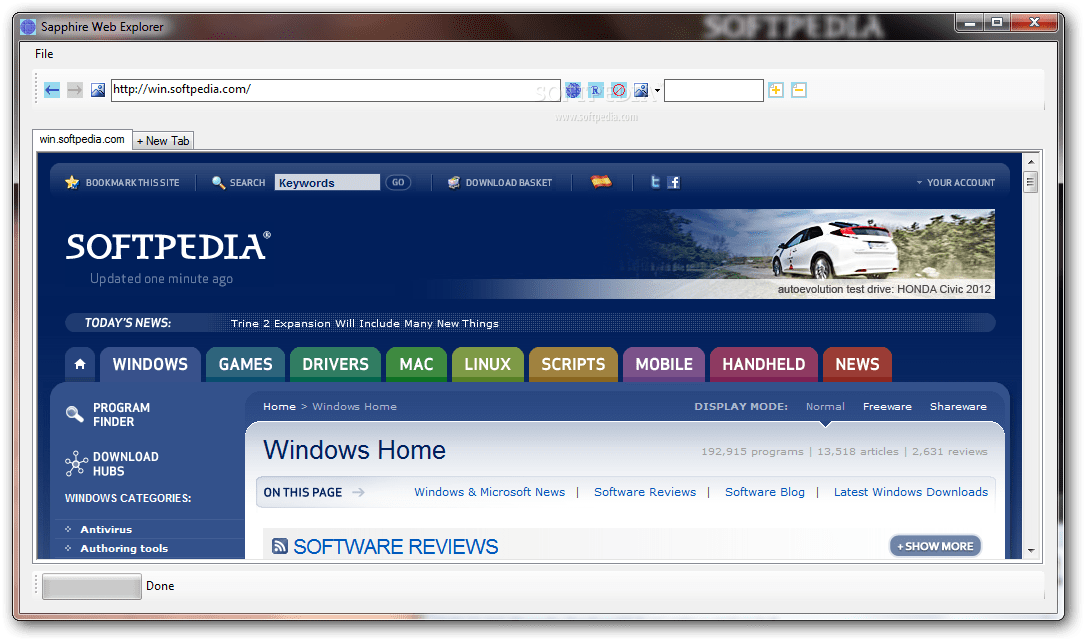Click the Keywords search field
The image size is (1085, 641).
pyautogui.click(x=327, y=182)
